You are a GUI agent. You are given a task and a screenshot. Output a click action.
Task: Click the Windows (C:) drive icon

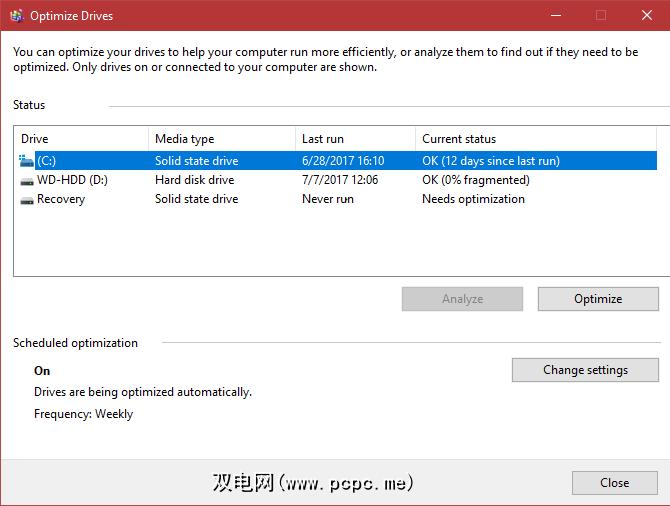(x=26, y=160)
